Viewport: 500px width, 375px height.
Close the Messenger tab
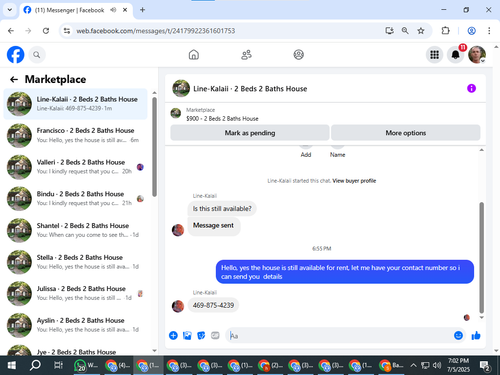tap(125, 10)
